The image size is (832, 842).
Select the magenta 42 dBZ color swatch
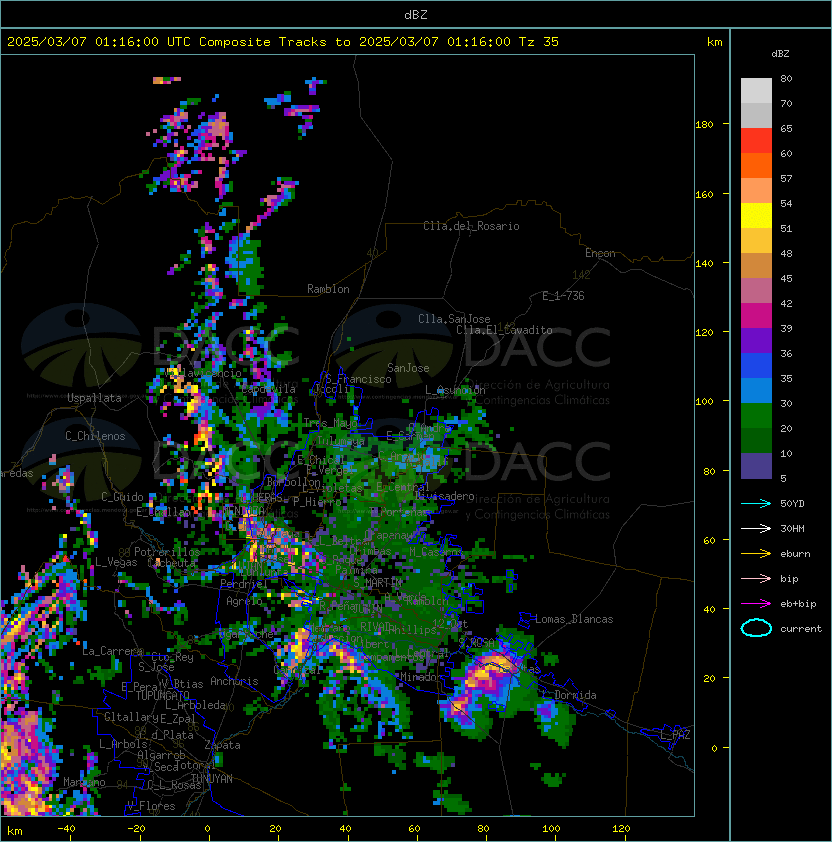pos(756,315)
